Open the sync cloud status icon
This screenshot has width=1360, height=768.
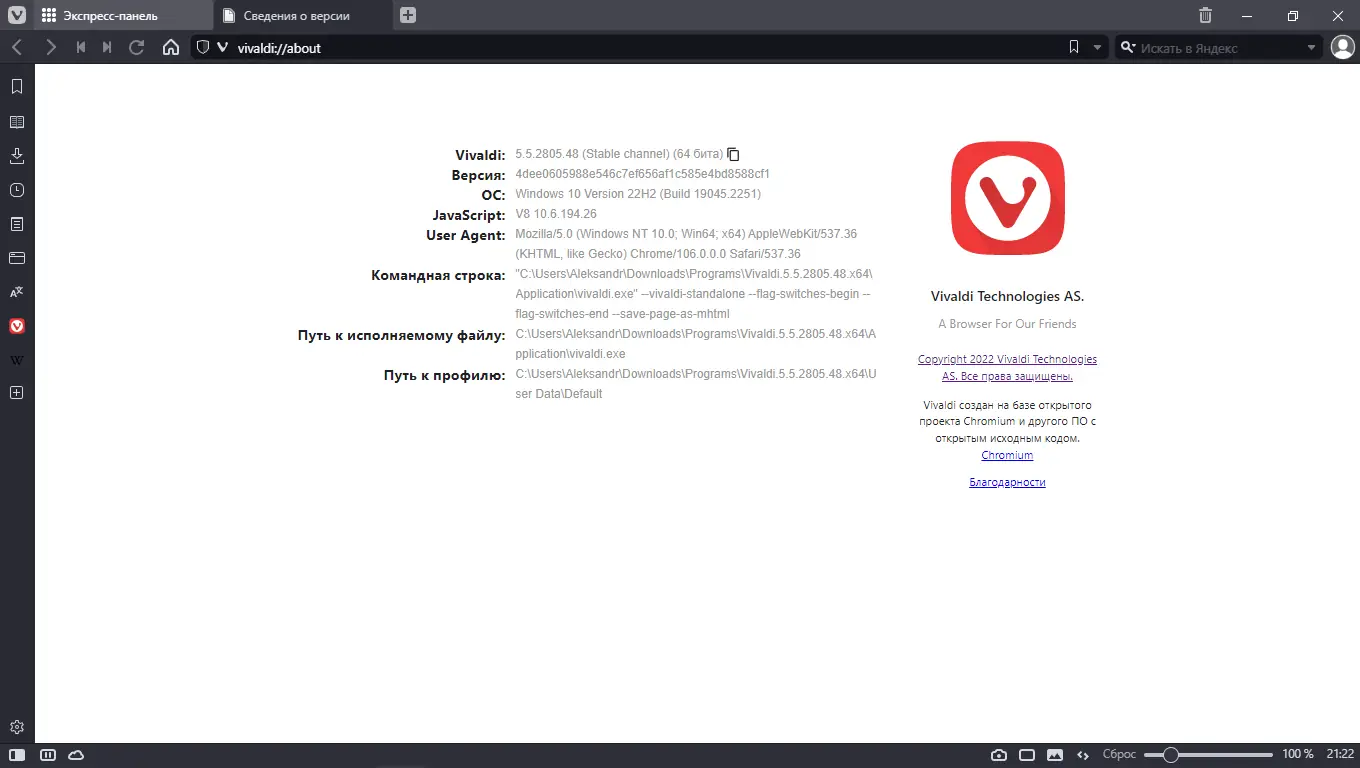click(76, 754)
